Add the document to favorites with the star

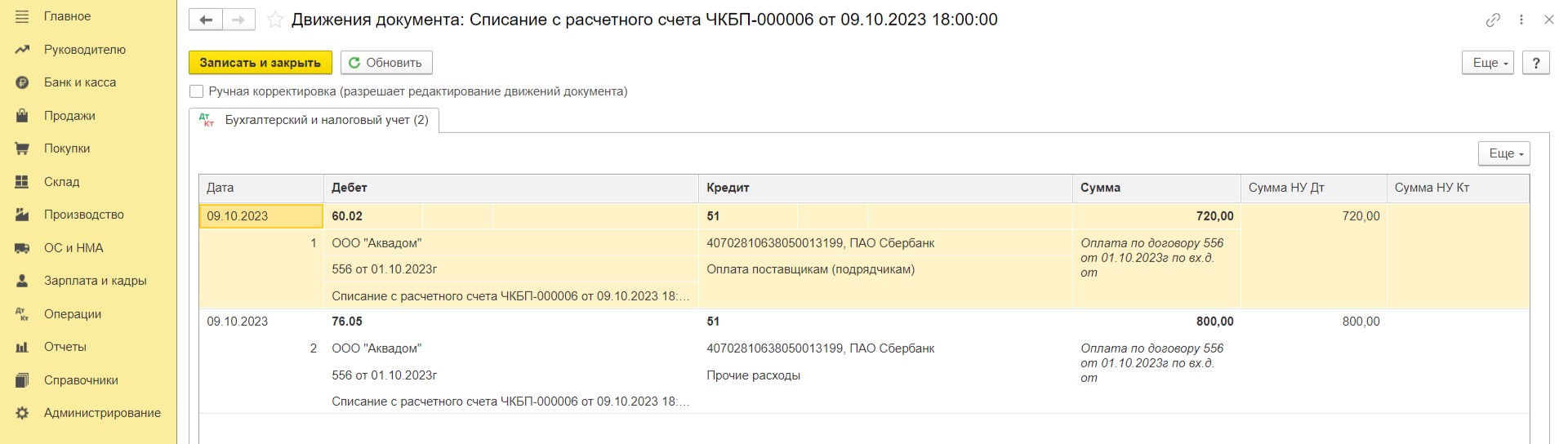pos(275,20)
